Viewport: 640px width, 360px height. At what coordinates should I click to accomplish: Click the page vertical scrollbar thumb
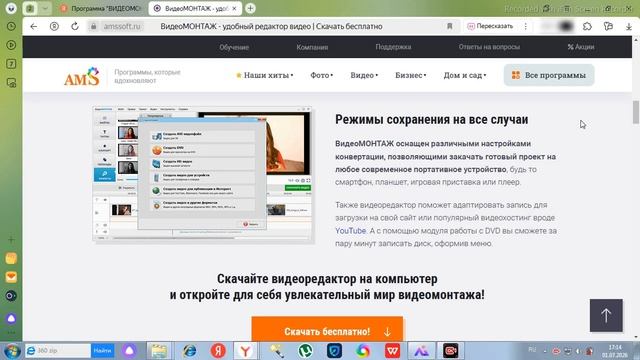[636, 112]
